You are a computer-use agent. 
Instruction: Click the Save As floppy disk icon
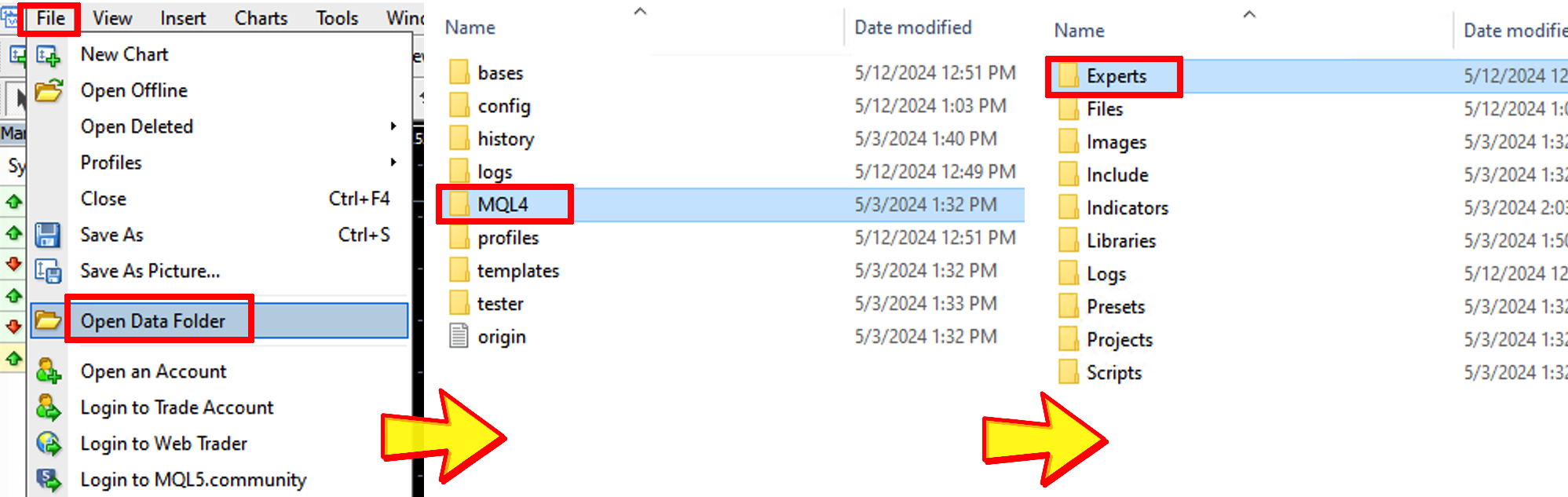[x=48, y=235]
